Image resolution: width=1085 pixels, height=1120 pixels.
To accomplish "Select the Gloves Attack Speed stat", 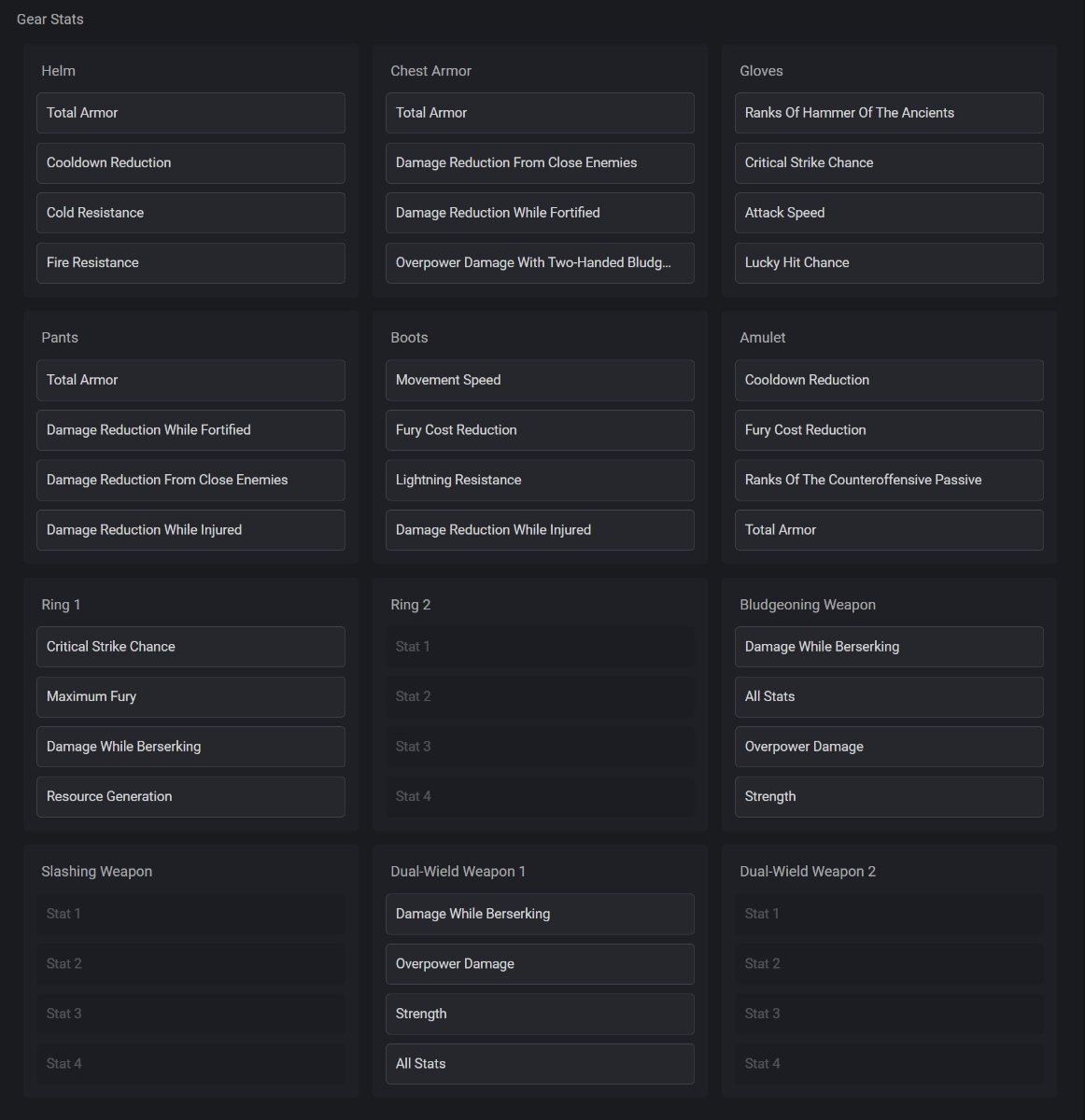I will point(889,213).
